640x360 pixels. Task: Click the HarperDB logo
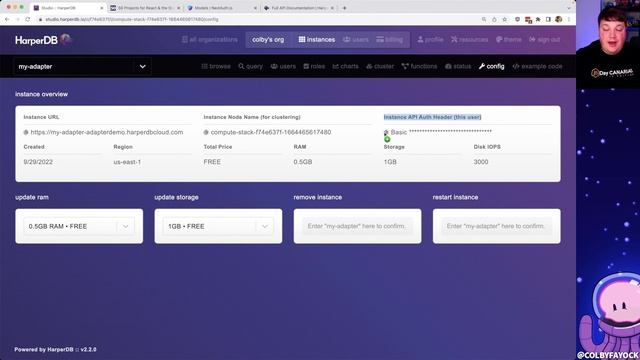click(43, 40)
